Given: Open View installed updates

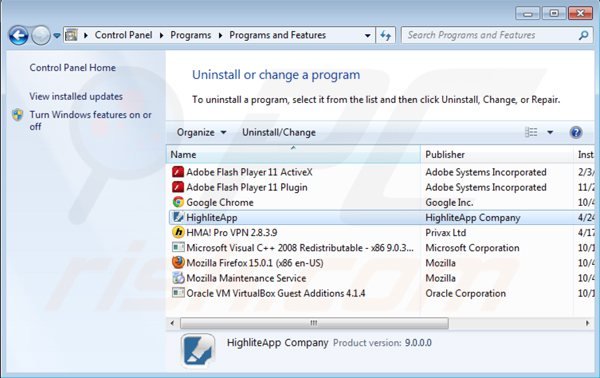Looking at the screenshot, I should tap(76, 96).
